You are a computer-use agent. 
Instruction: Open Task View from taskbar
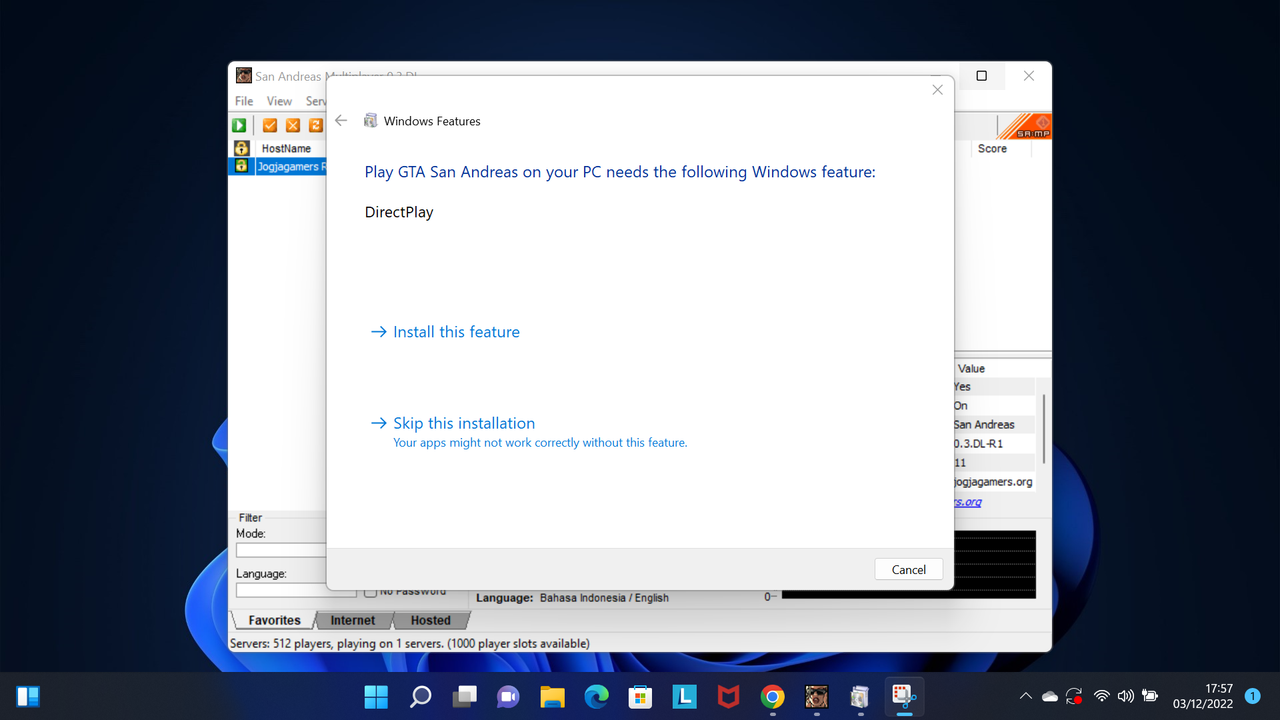click(x=464, y=696)
